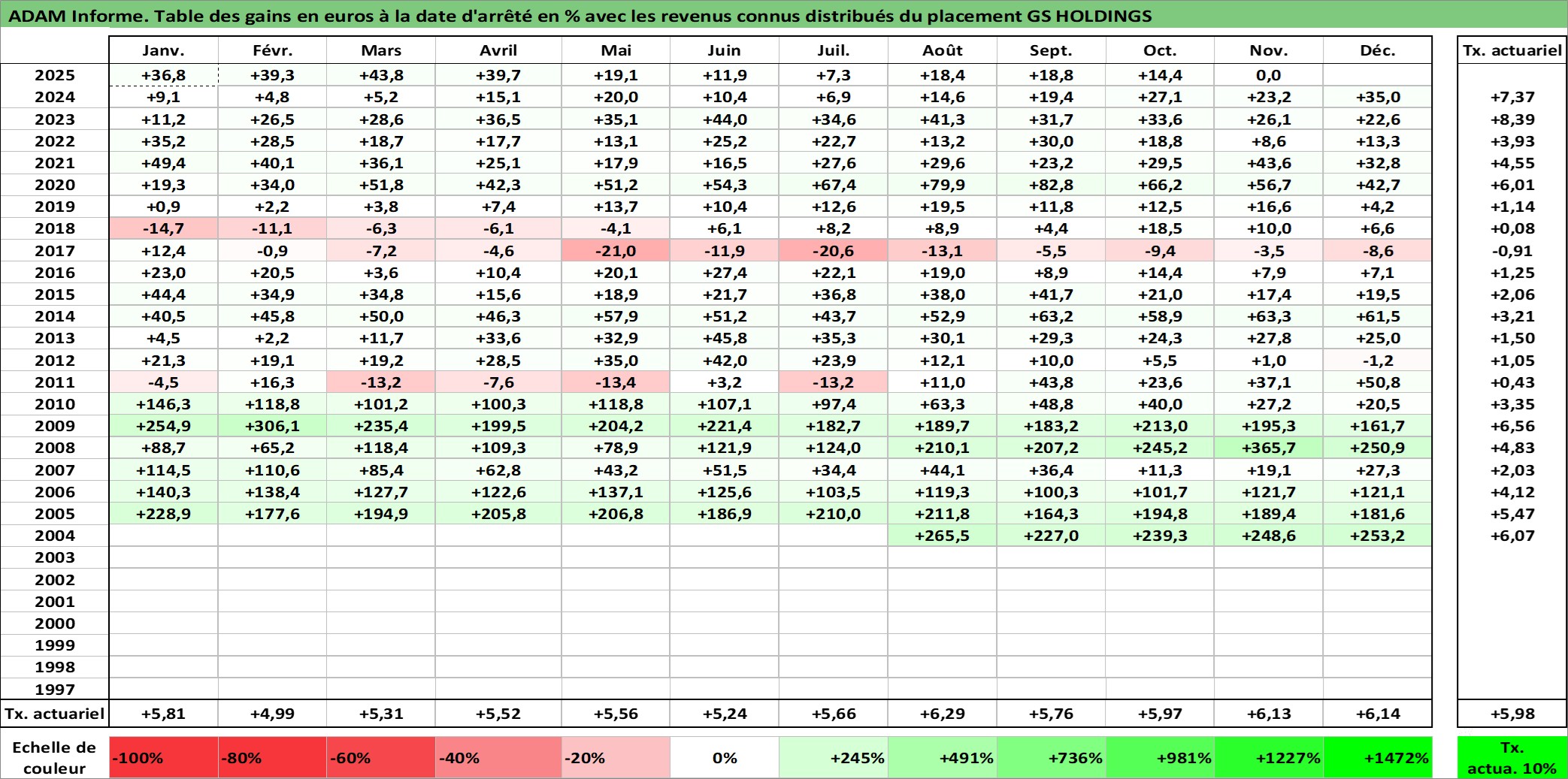Click the +306,1 cell in 2009

click(272, 426)
